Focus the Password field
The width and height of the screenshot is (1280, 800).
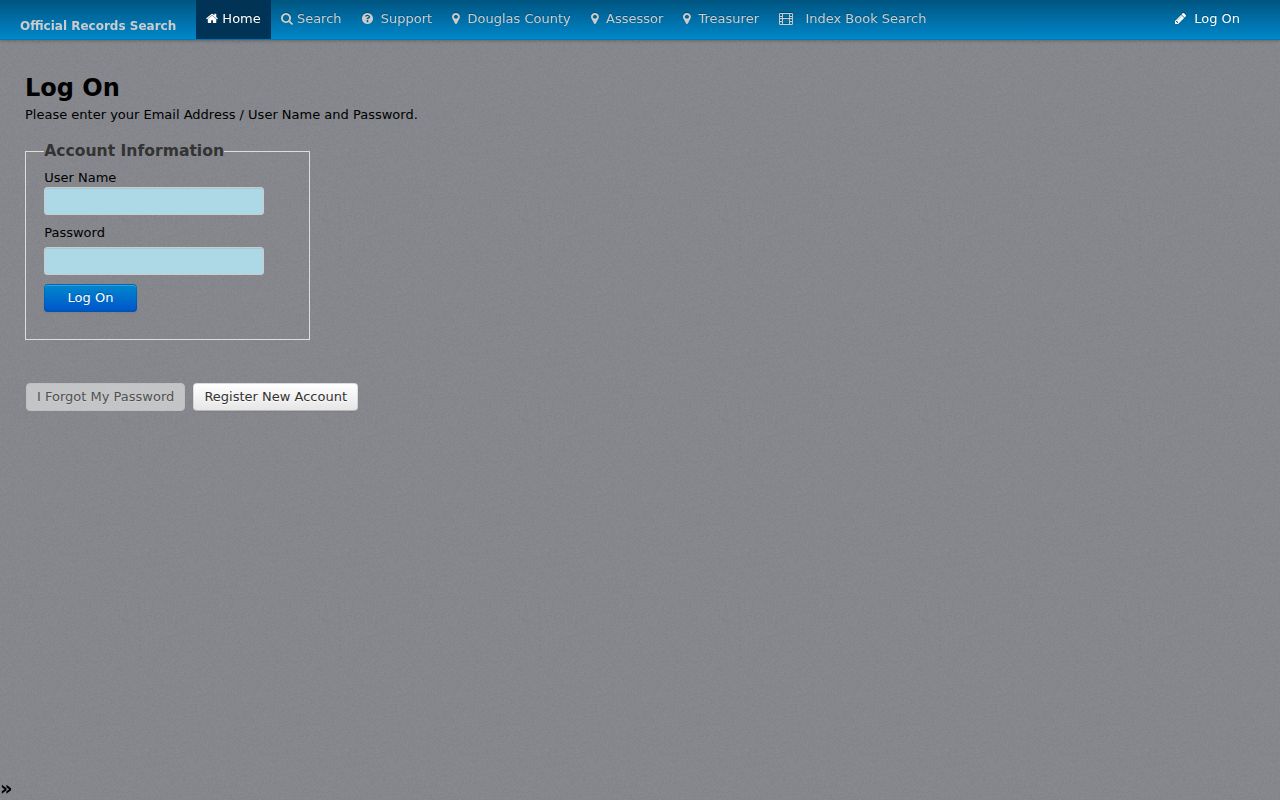coord(154,261)
